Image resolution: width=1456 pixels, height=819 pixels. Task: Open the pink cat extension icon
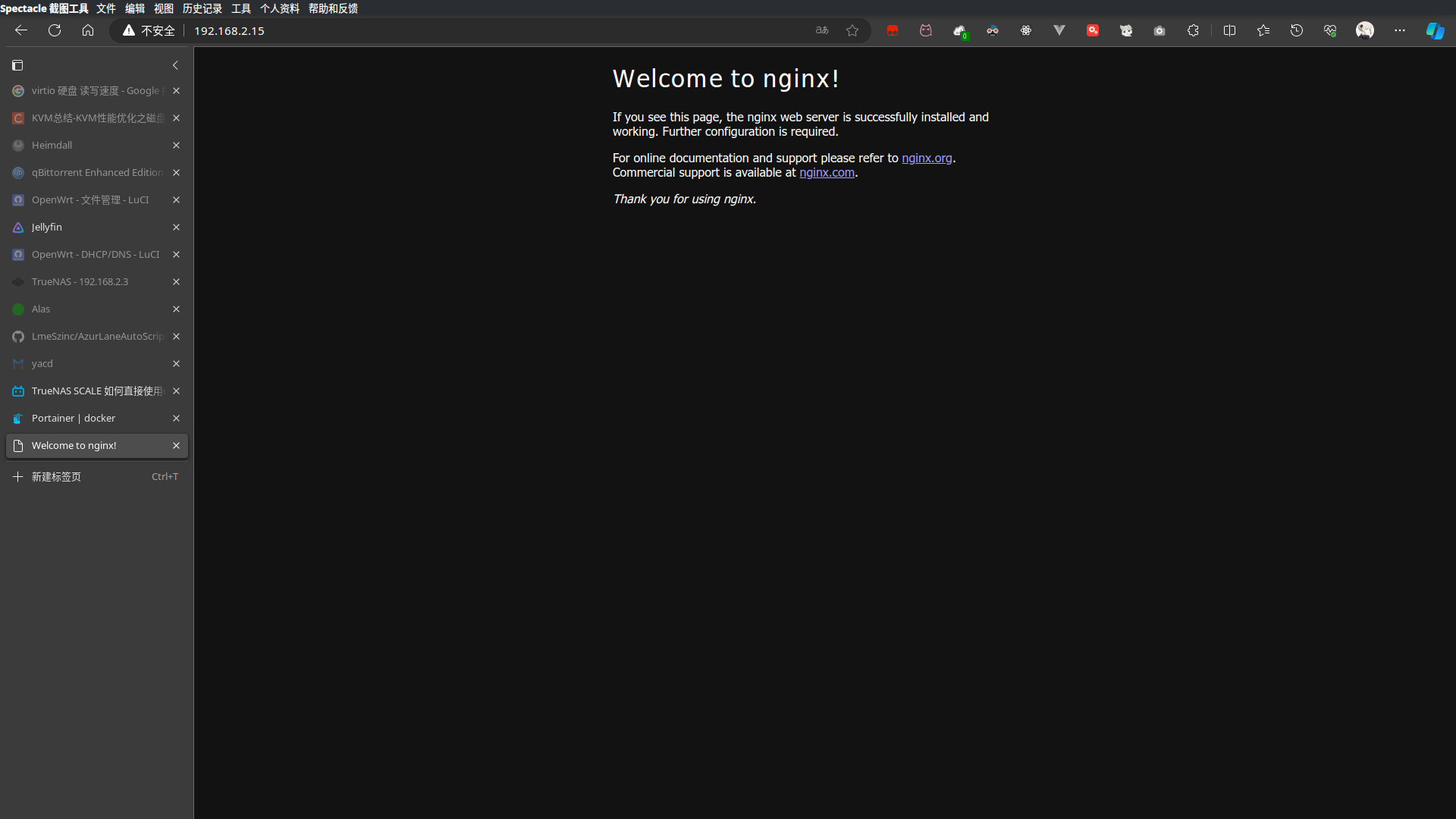(x=926, y=30)
